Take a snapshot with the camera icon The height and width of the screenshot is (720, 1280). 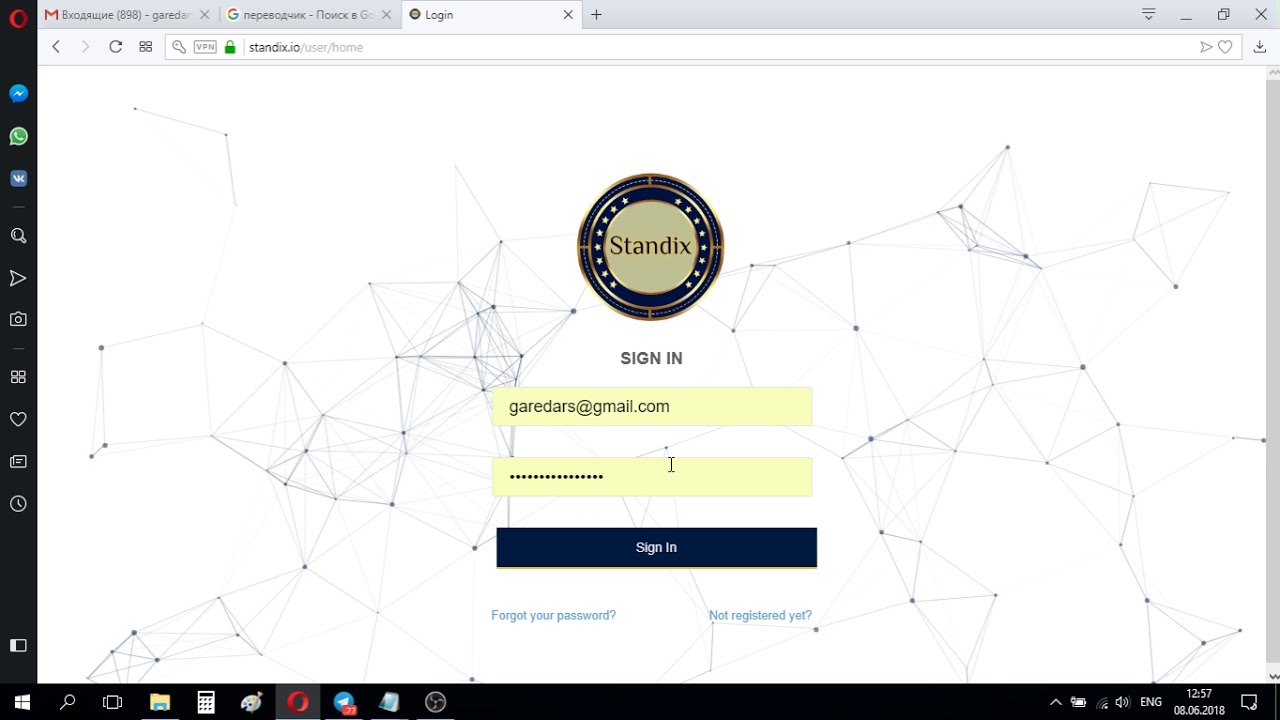pyautogui.click(x=18, y=319)
